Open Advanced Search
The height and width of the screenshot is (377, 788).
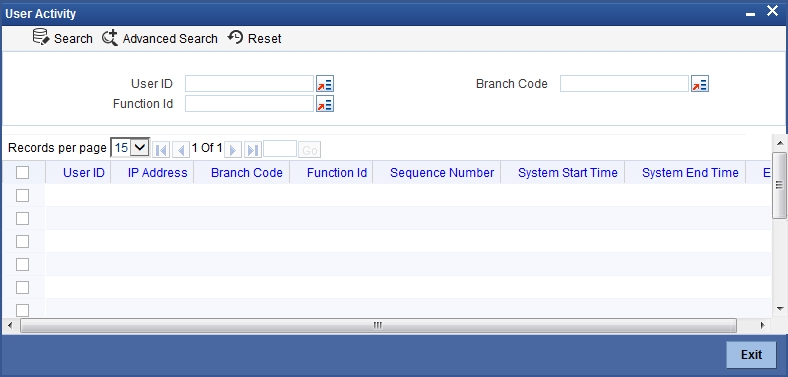click(160, 38)
